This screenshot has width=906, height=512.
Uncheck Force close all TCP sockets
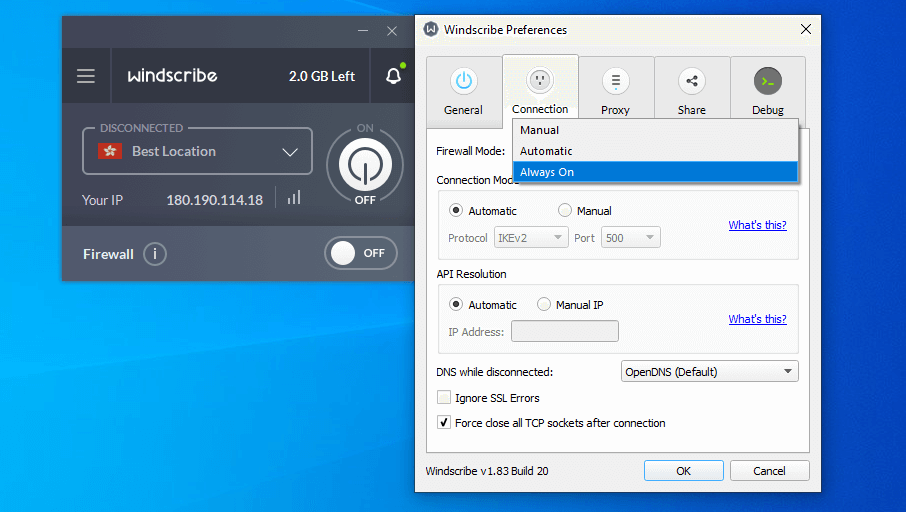[x=444, y=422]
